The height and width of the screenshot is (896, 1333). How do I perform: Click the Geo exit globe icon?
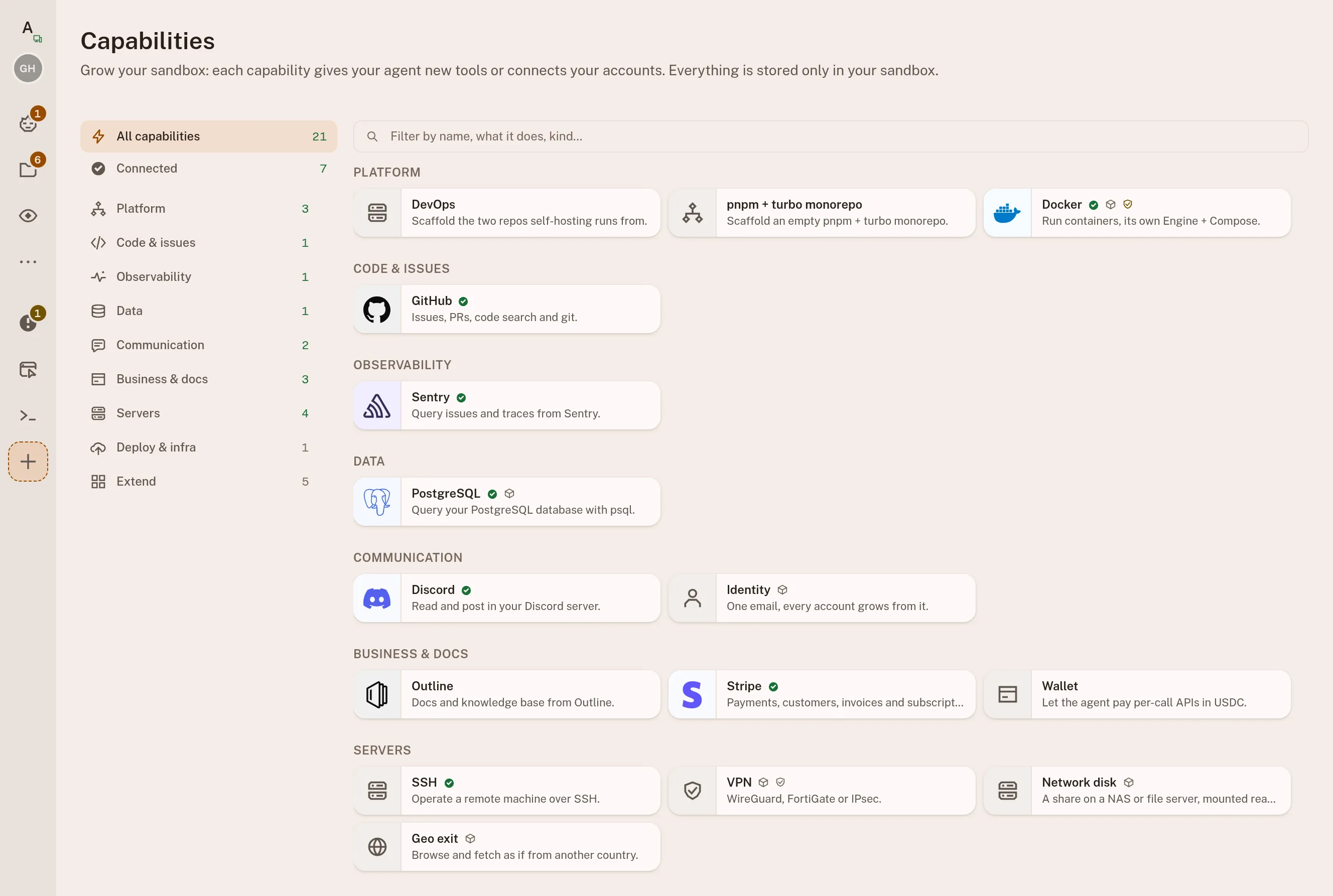click(x=377, y=847)
